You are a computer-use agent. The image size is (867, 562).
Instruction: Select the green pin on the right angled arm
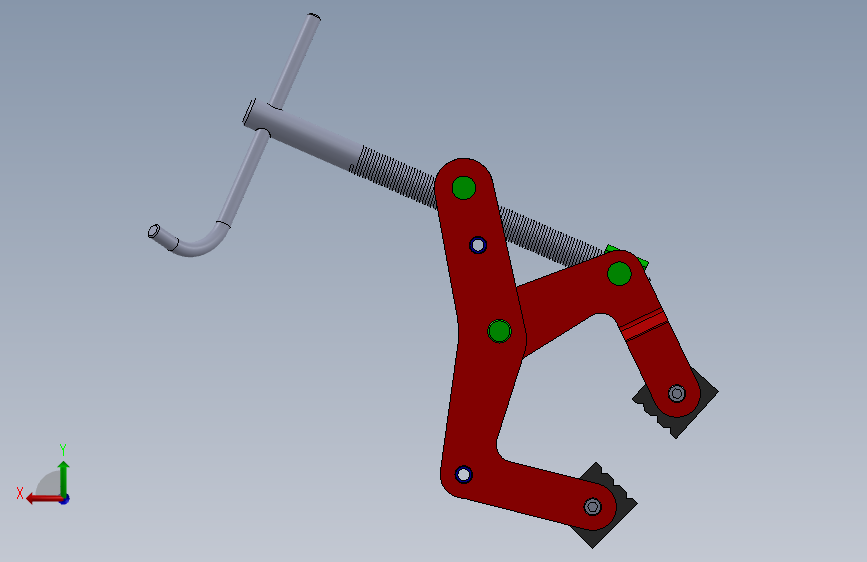pos(619,274)
